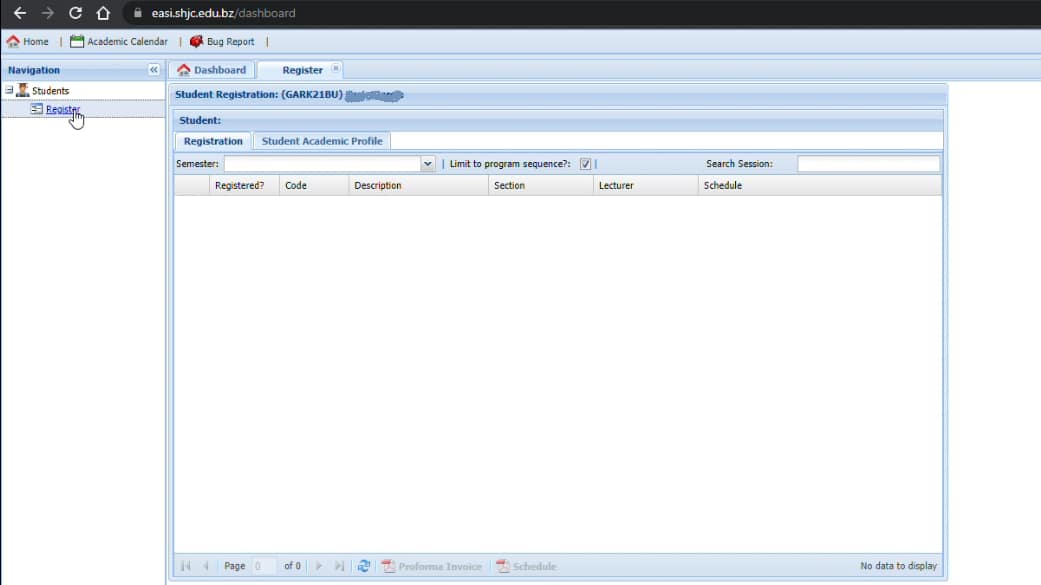Select the Registration sub-tab
The height and width of the screenshot is (585, 1041).
(x=213, y=141)
